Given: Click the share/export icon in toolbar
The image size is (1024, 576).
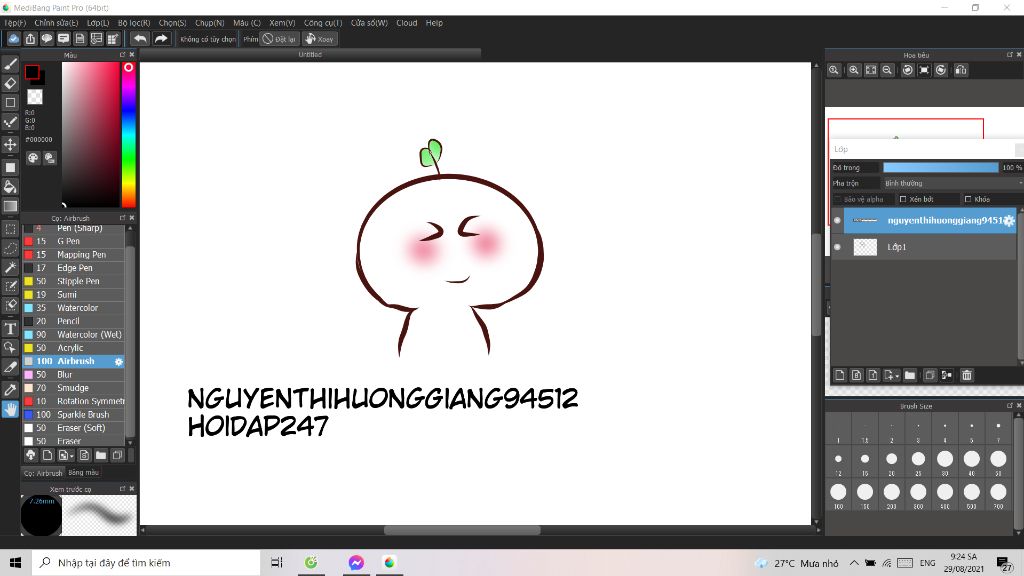Looking at the screenshot, I should pos(30,39).
